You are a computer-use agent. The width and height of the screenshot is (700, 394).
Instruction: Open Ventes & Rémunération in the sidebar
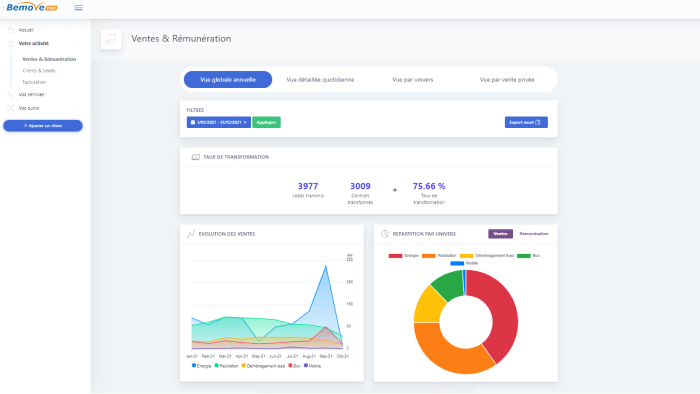(49, 59)
